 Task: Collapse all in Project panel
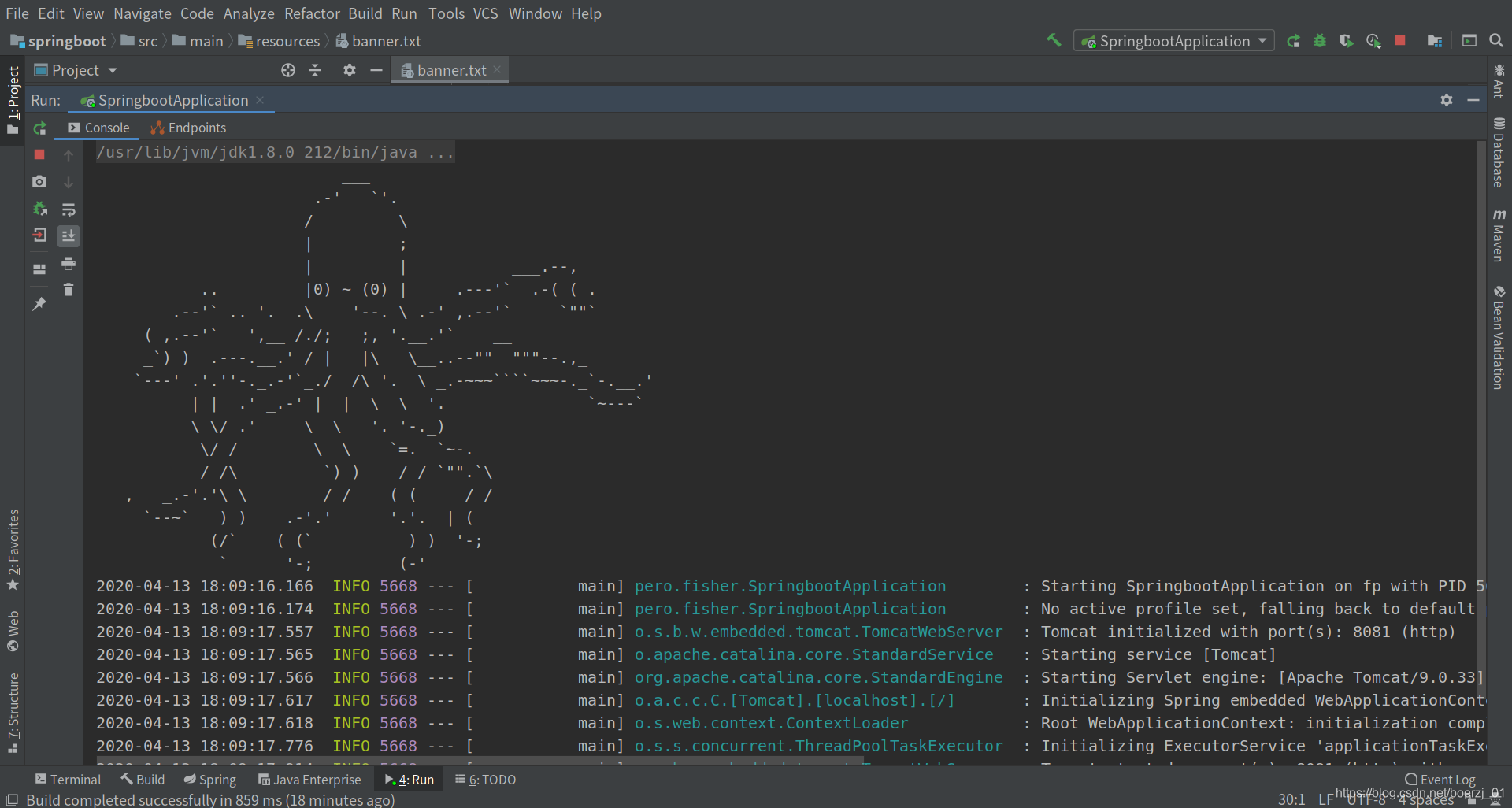point(315,70)
